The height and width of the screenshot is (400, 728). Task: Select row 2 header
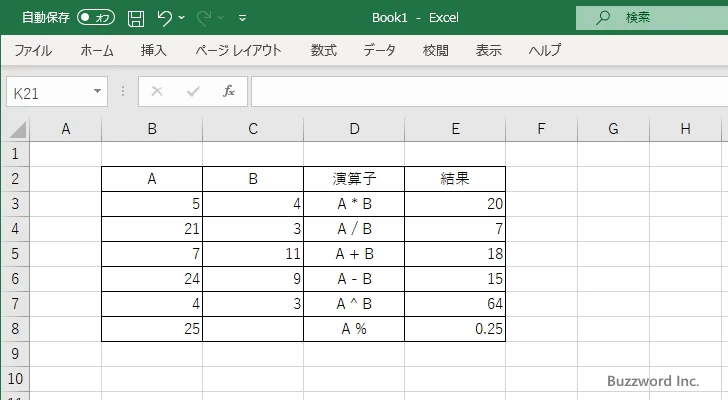[x=15, y=179]
